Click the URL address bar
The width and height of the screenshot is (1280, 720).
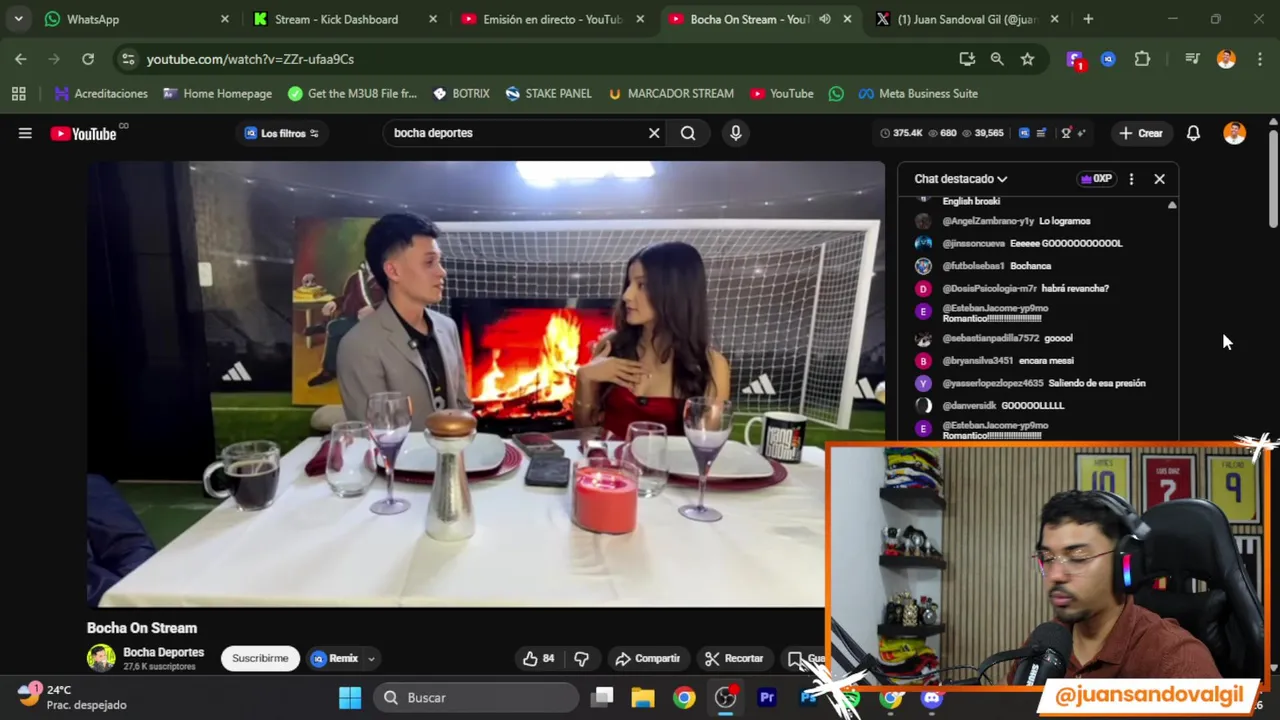click(x=540, y=59)
